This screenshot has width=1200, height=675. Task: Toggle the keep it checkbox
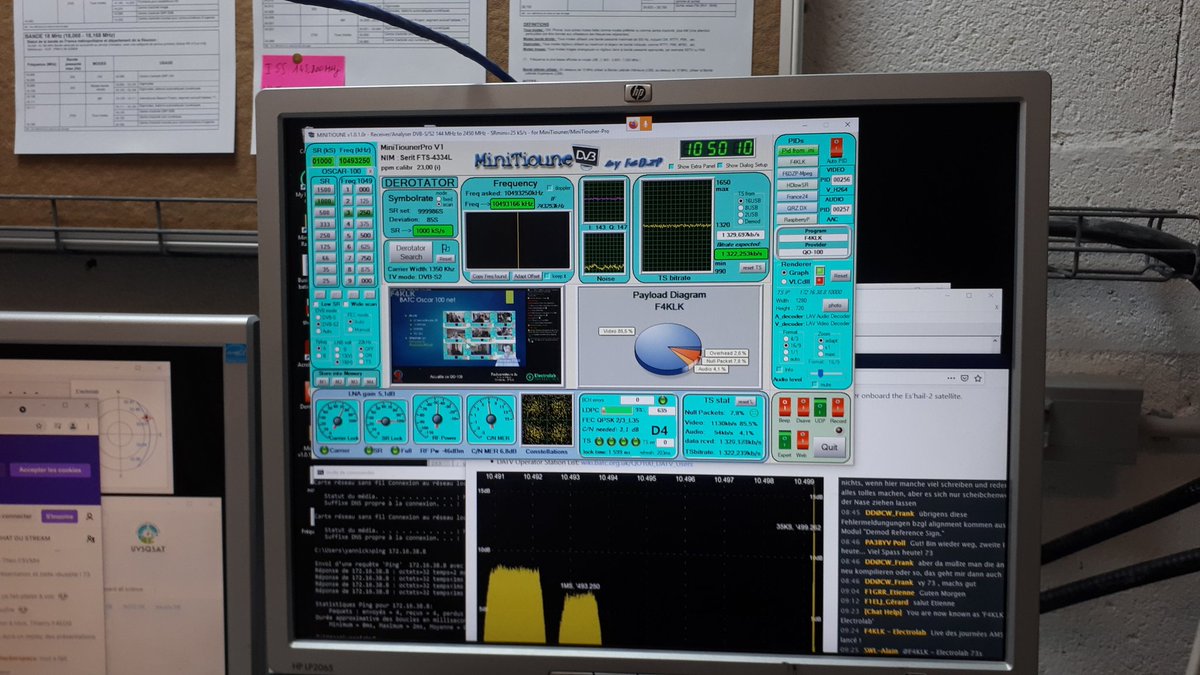pos(547,276)
